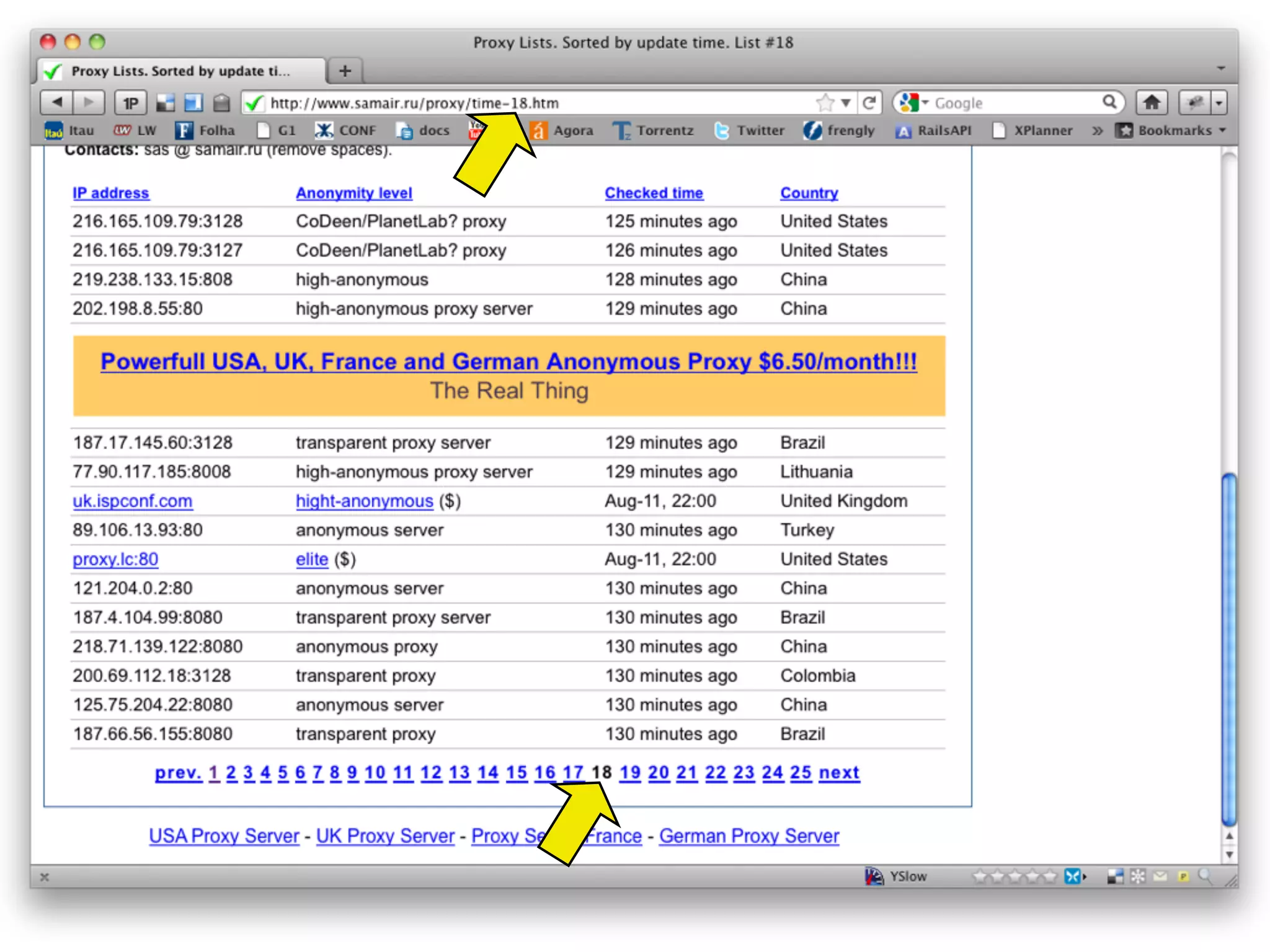The height and width of the screenshot is (952, 1270).
Task: Click the home button in toolbar
Action: point(1151,102)
